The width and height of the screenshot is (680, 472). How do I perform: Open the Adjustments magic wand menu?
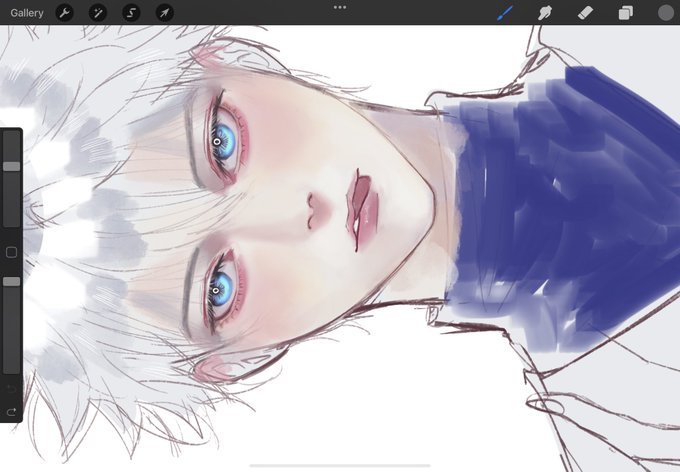98,13
